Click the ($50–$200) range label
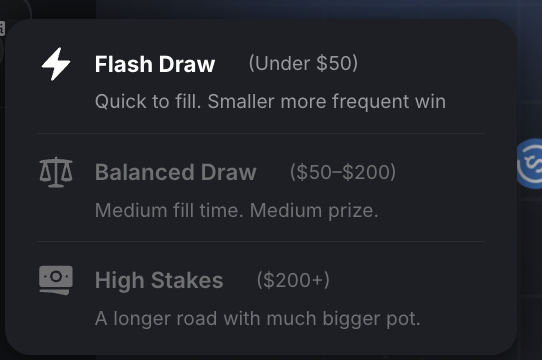Screen dimensions: 542x360 343,172
